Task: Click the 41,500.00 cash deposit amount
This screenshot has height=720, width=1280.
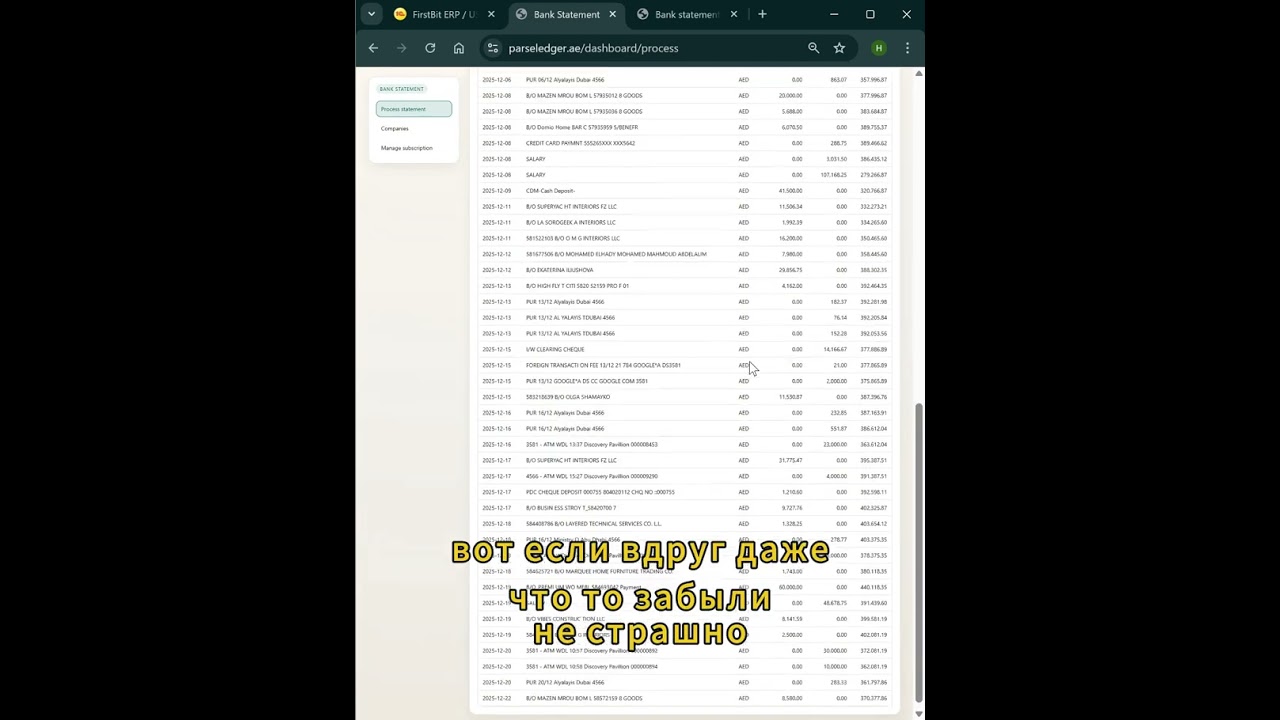Action: pyautogui.click(x=790, y=191)
